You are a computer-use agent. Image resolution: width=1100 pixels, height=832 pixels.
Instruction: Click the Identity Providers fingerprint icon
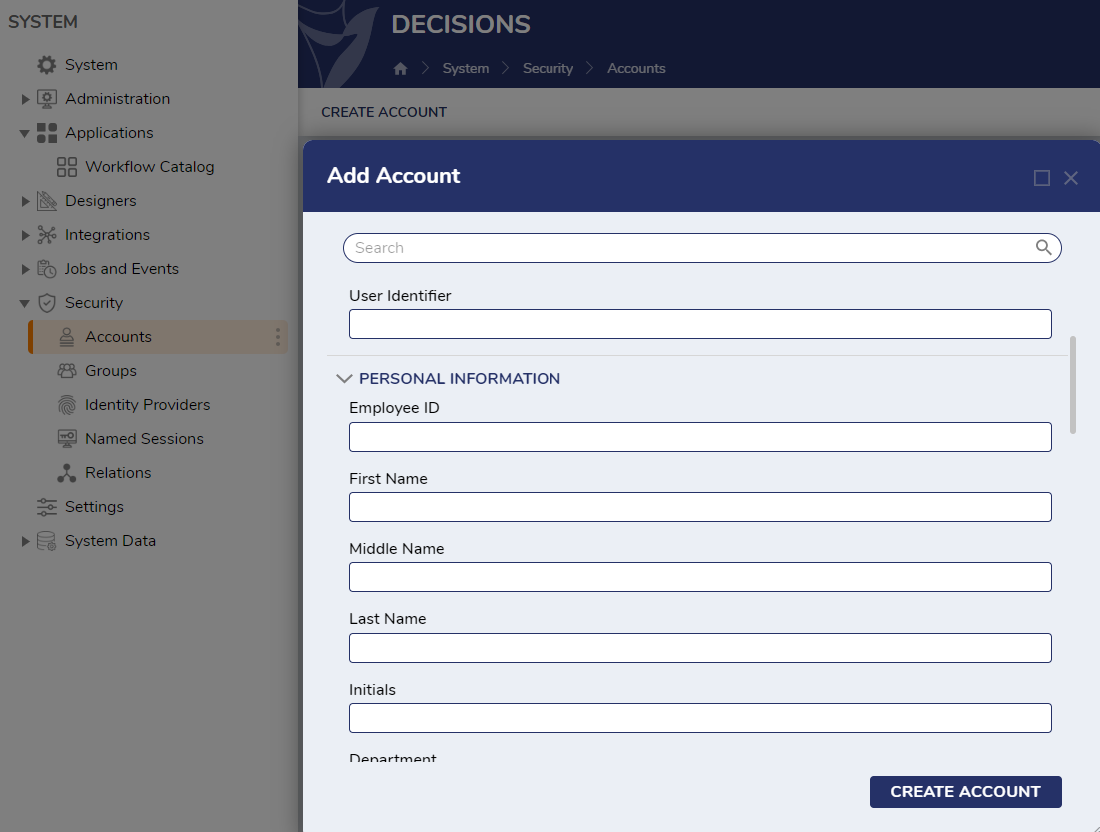coord(67,404)
